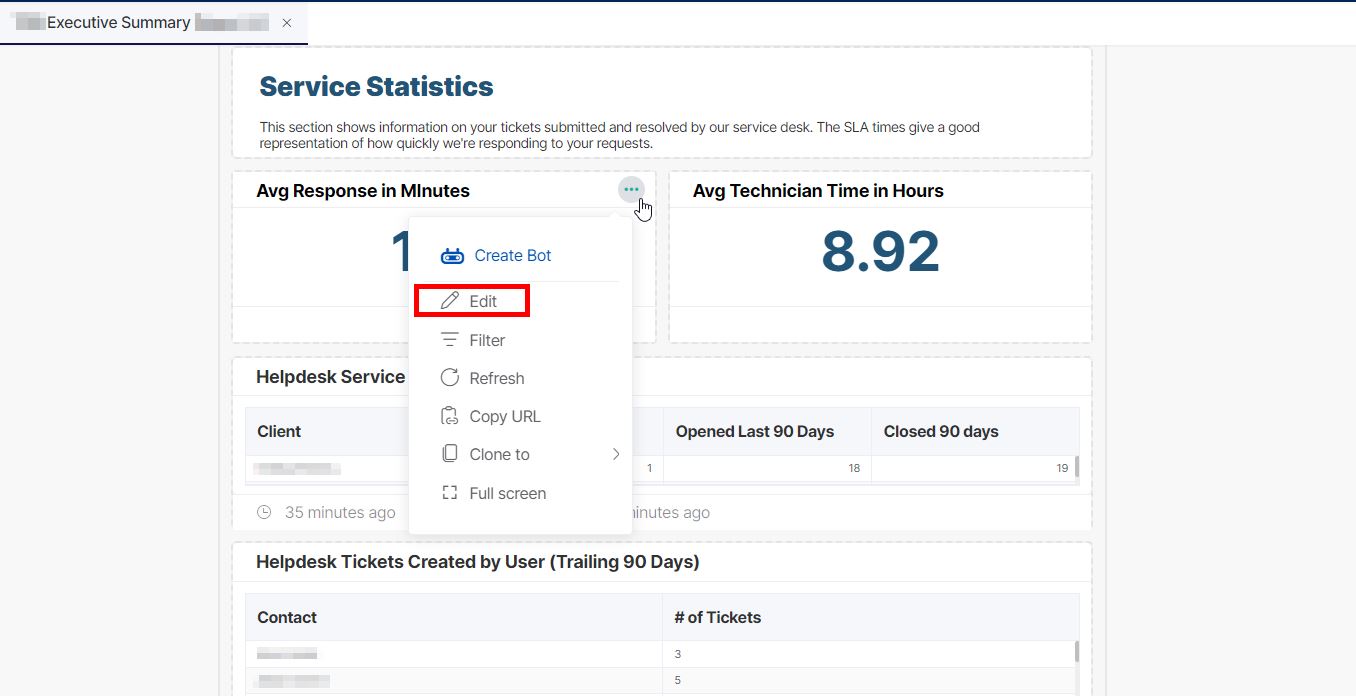Switch to the Executive Summary tab
The height and width of the screenshot is (696, 1356).
pyautogui.click(x=119, y=23)
